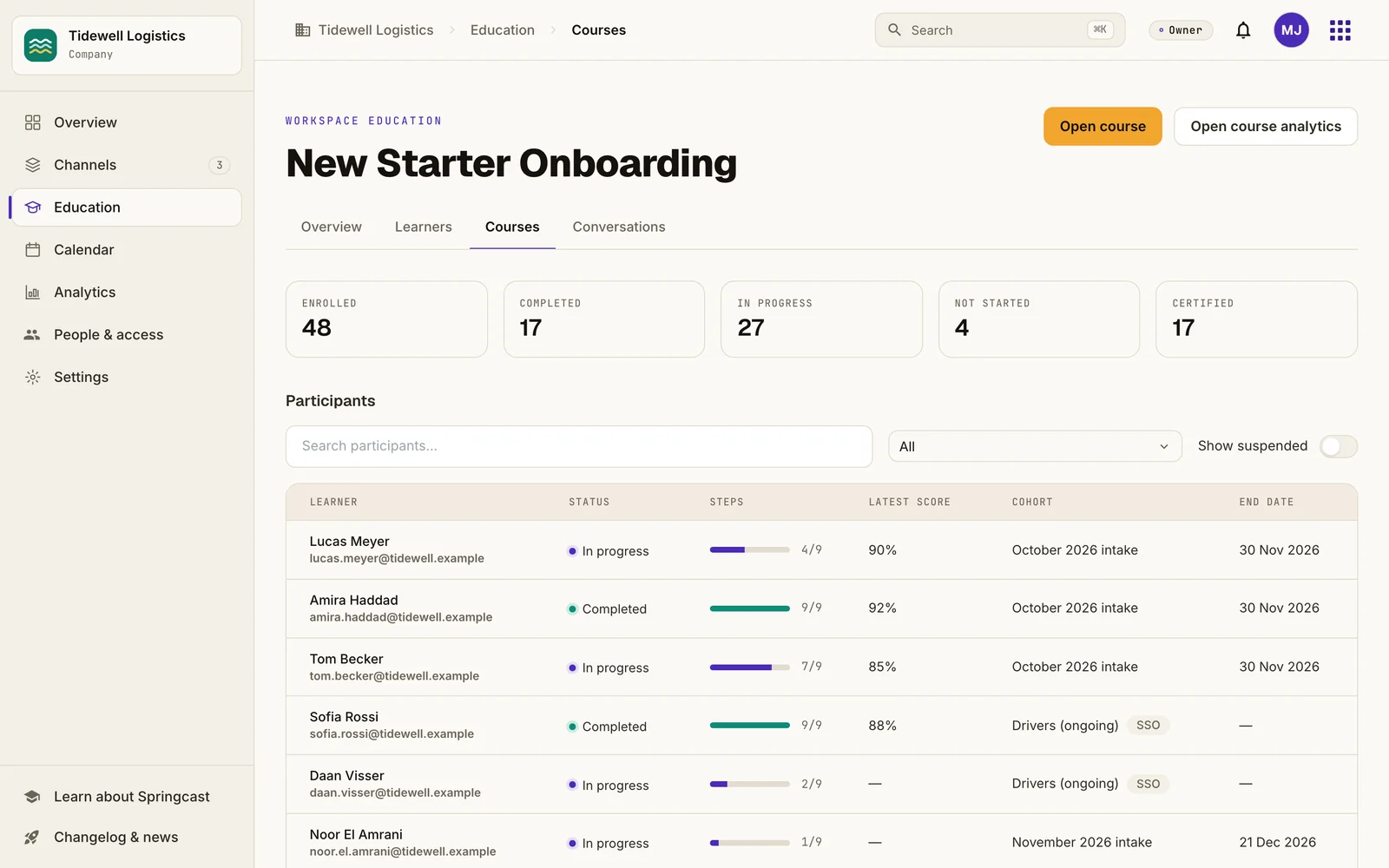Click the Education breadcrumb link

coord(503,30)
